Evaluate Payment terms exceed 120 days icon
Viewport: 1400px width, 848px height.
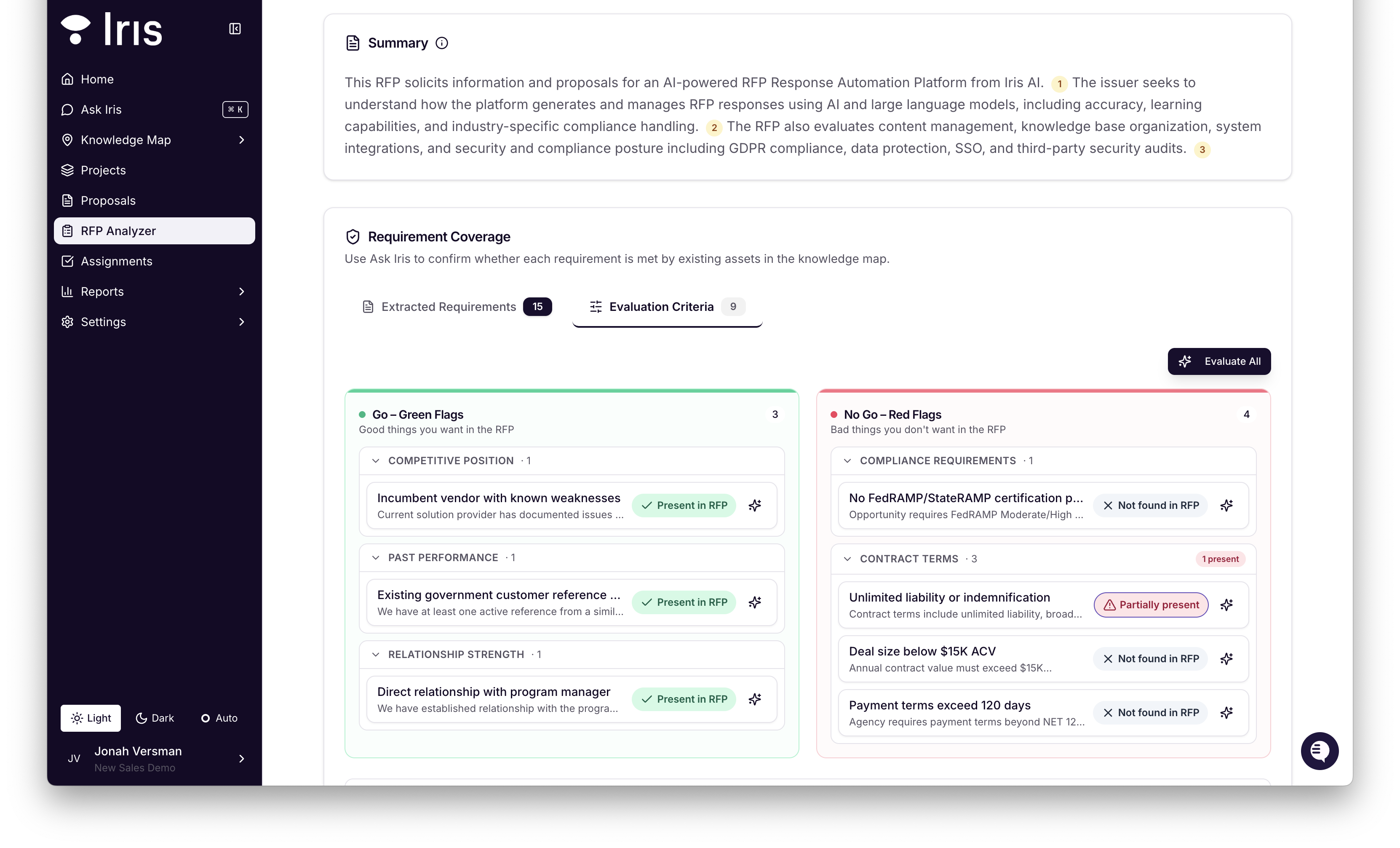(x=1226, y=713)
